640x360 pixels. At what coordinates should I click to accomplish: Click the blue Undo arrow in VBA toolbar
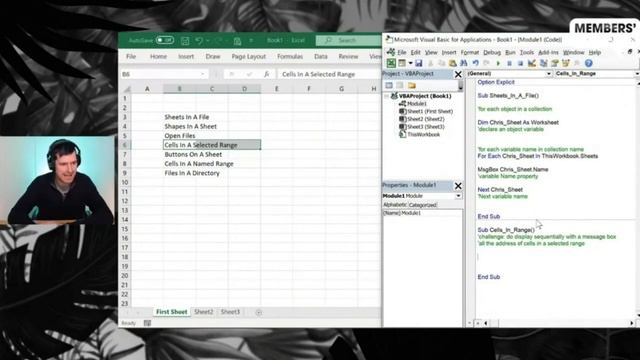tap(476, 63)
